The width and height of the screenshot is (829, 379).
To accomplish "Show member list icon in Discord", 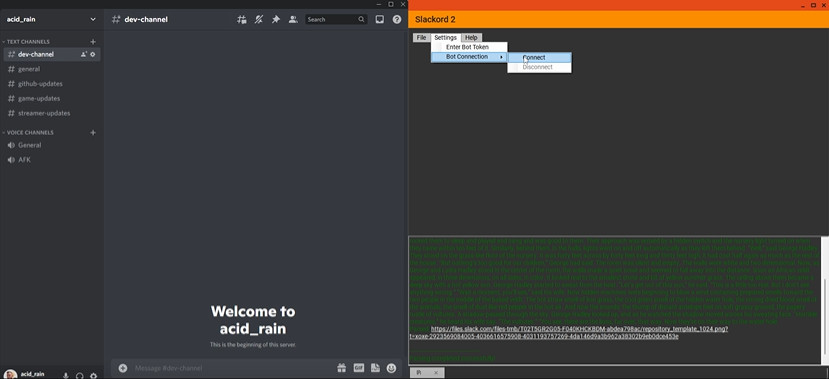I will tap(293, 20).
